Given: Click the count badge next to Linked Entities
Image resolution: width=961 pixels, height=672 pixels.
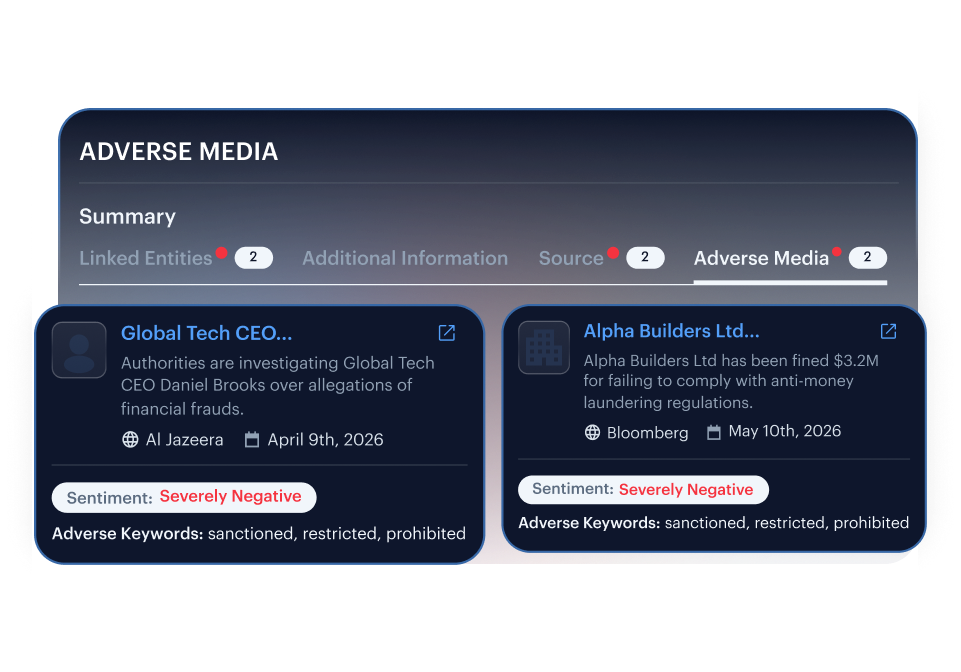Looking at the screenshot, I should click(254, 258).
